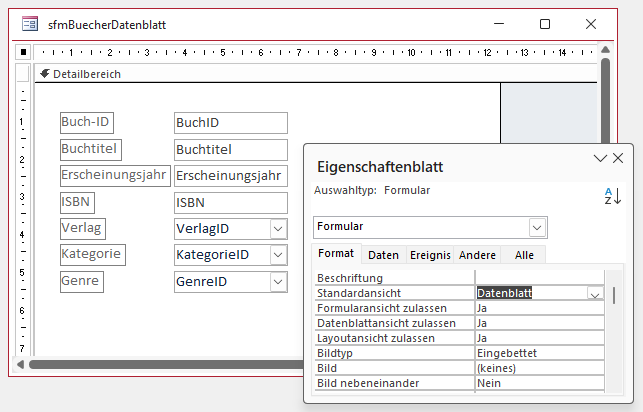Click the GenreID combo box arrow
The image size is (643, 412).
(278, 282)
